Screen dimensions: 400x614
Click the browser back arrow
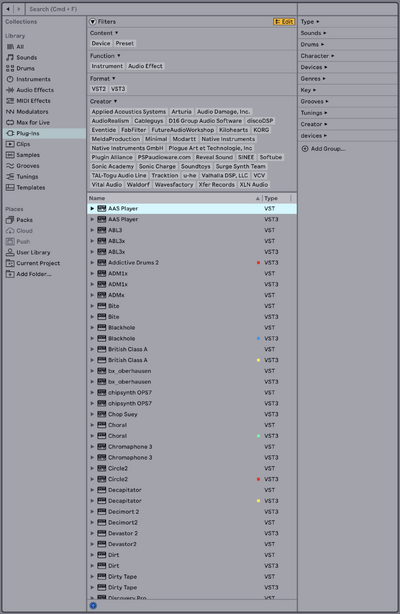pos(8,9)
